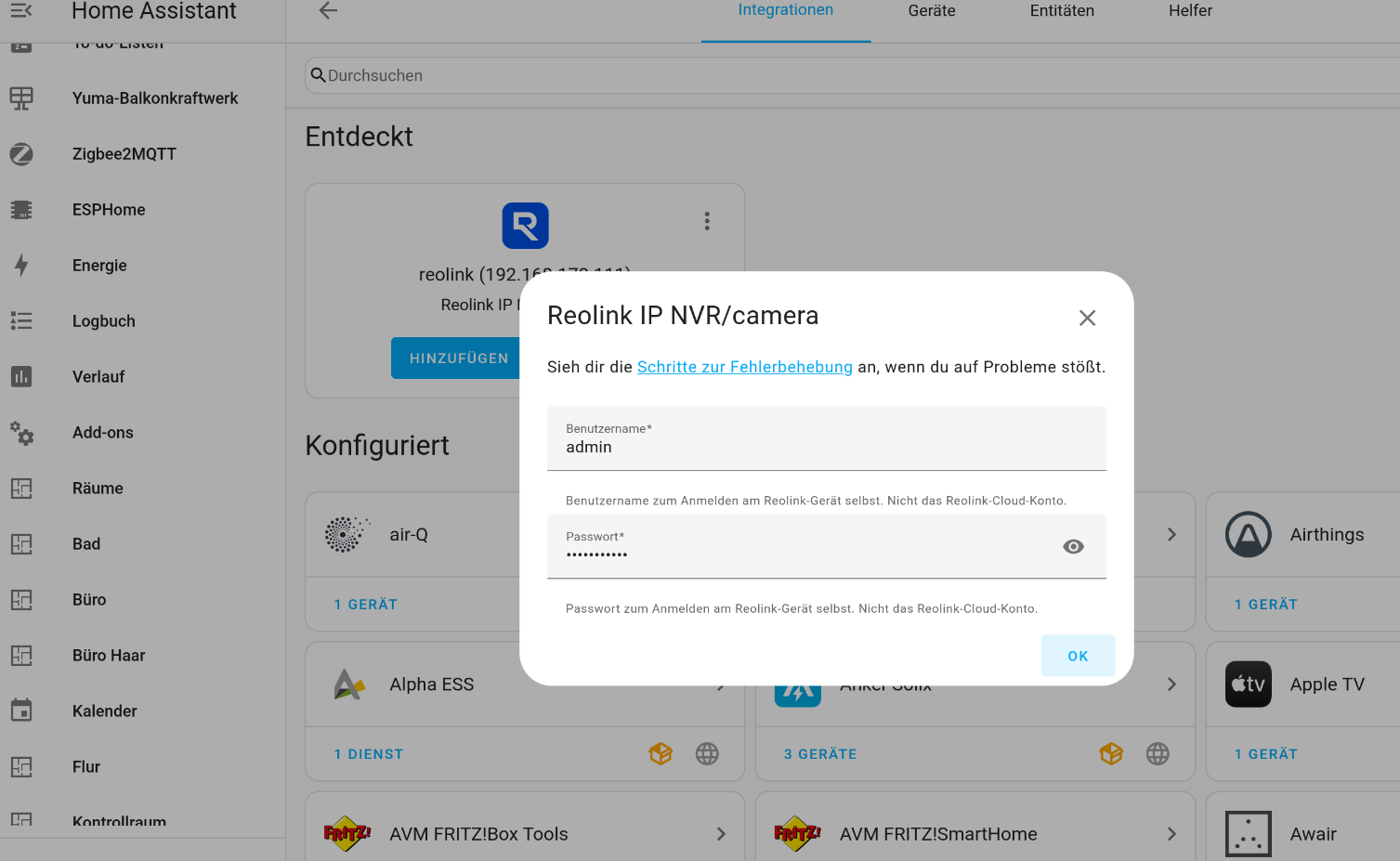Expand the AVM FRITZ!Box Tools chevron

point(721,834)
